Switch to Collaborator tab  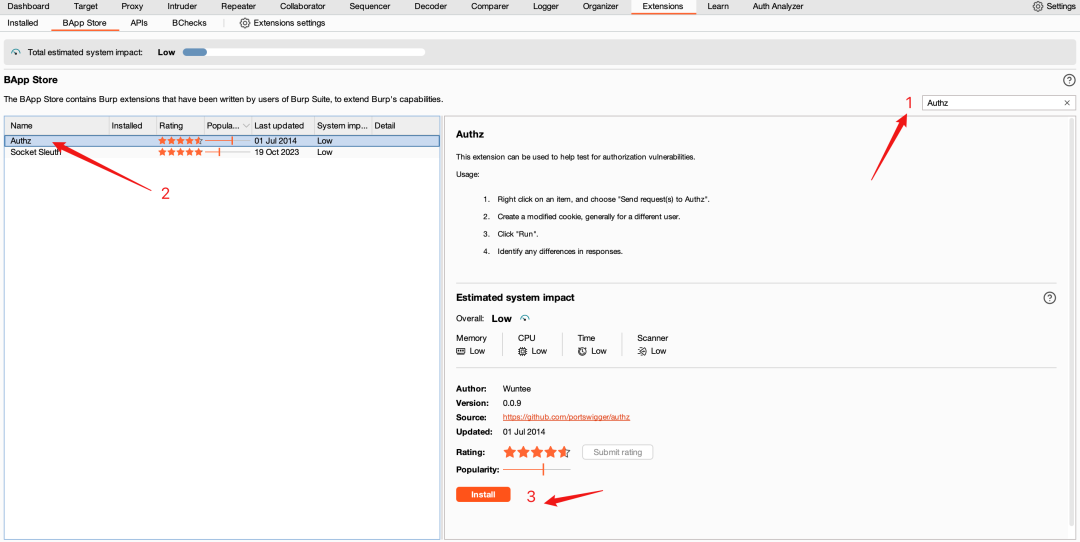click(x=302, y=6)
